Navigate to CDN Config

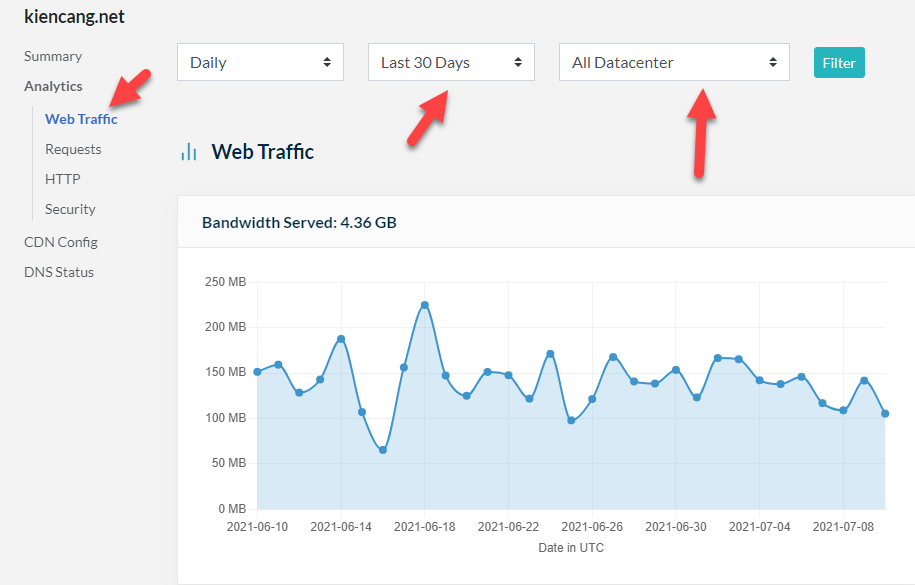coord(60,242)
